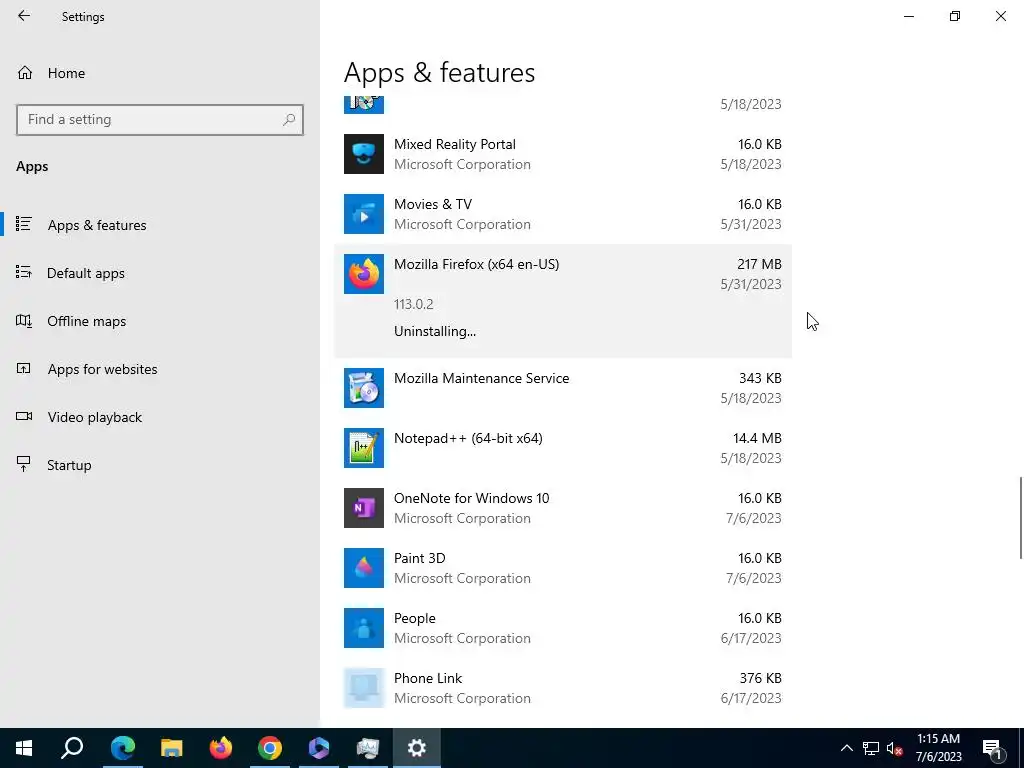Viewport: 1024px width, 768px height.
Task: Select the OneNote for Windows 10 icon
Action: 364,508
